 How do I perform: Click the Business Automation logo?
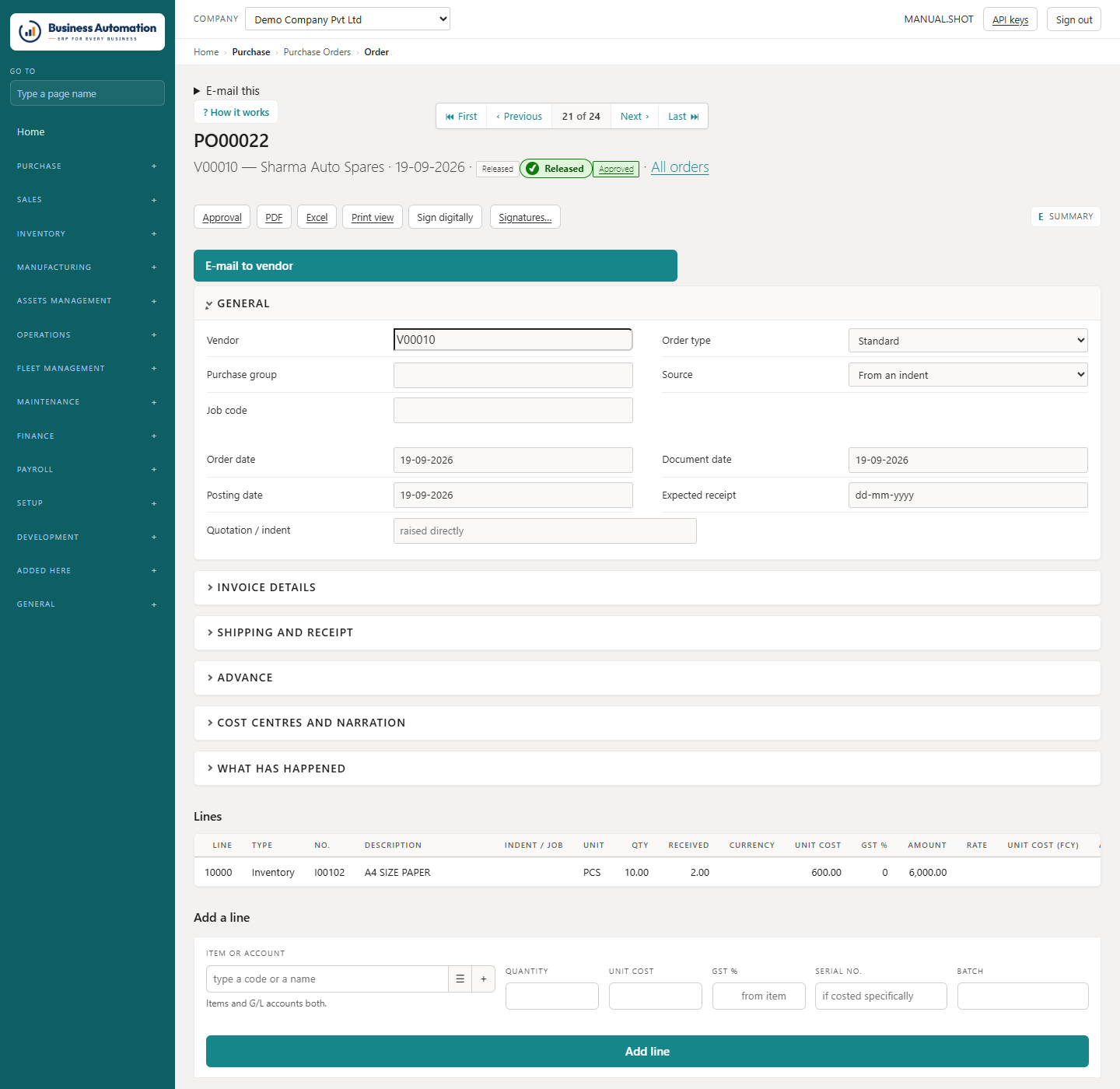[x=87, y=32]
